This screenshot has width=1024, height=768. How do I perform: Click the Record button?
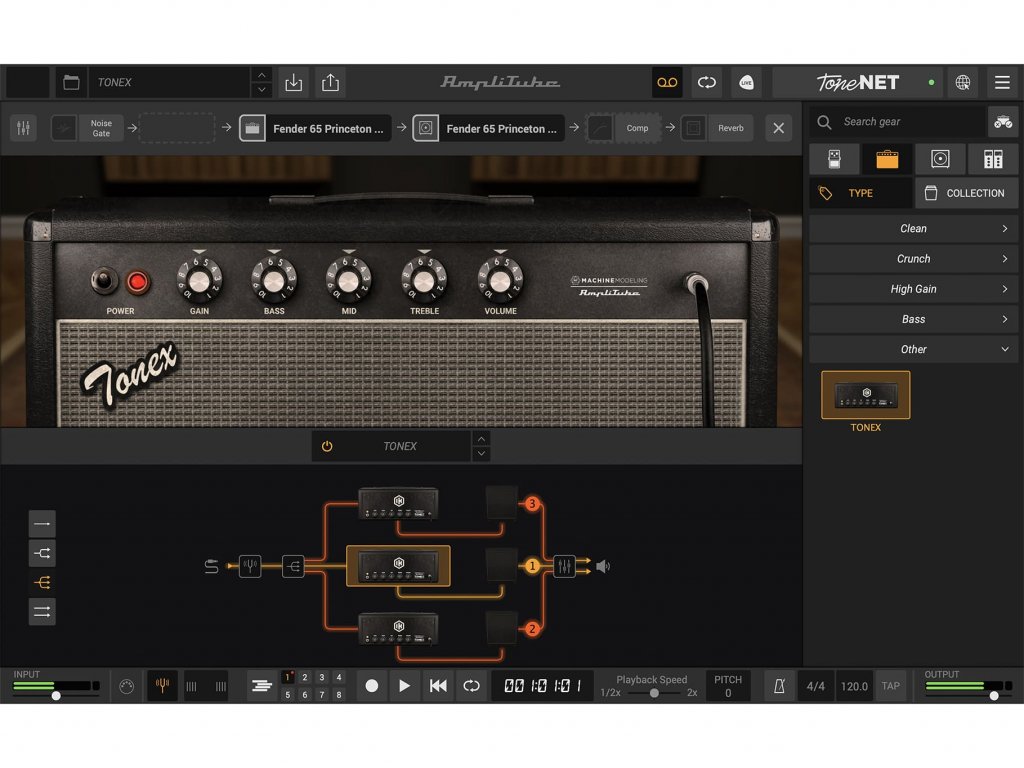(x=372, y=686)
